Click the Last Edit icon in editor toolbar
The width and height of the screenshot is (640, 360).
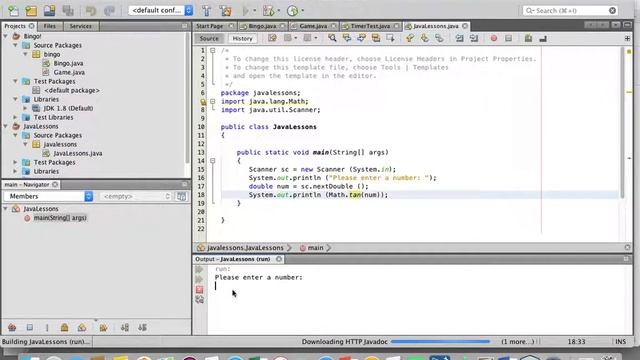tap(272, 38)
